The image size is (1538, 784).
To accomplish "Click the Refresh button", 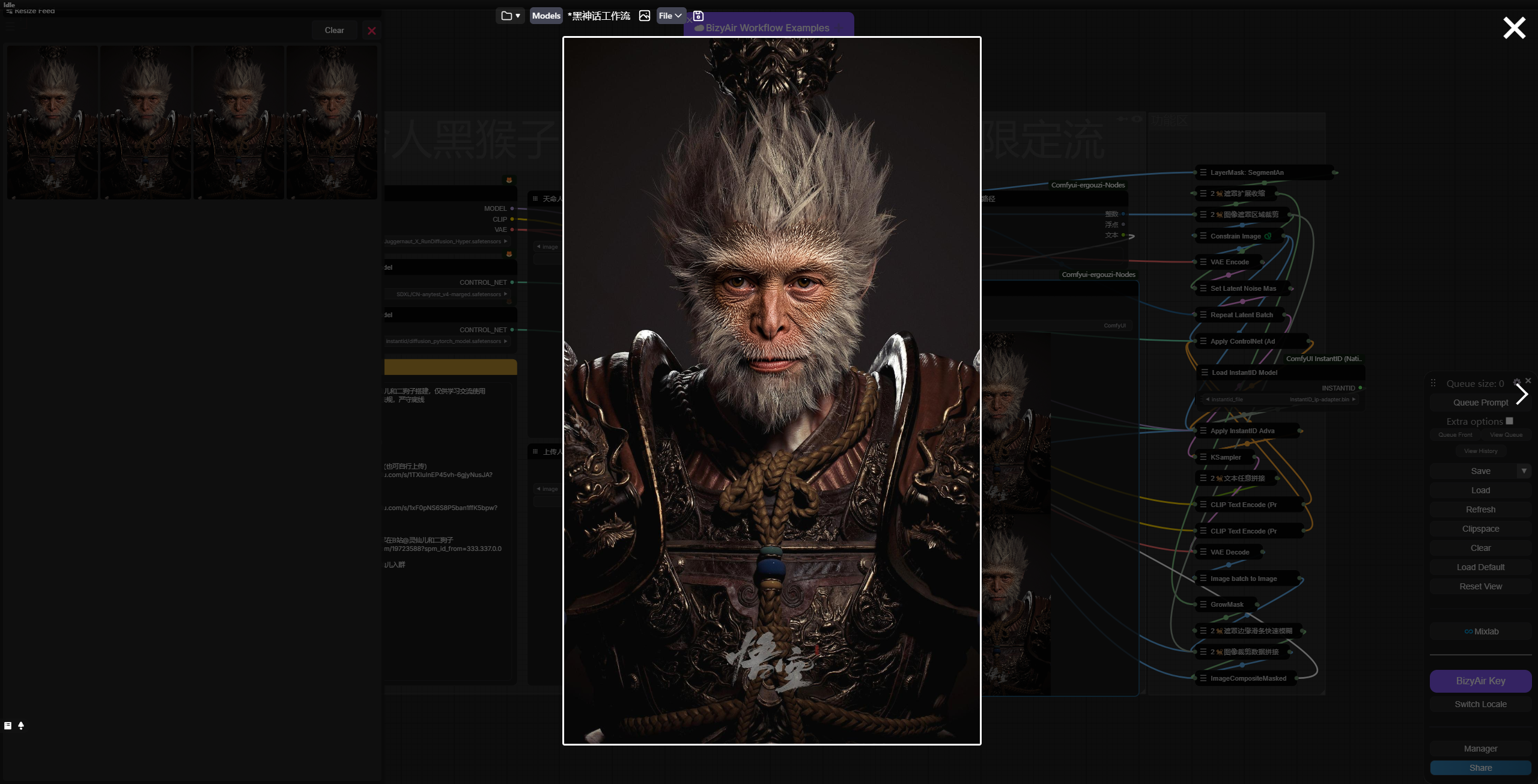I will [1480, 509].
